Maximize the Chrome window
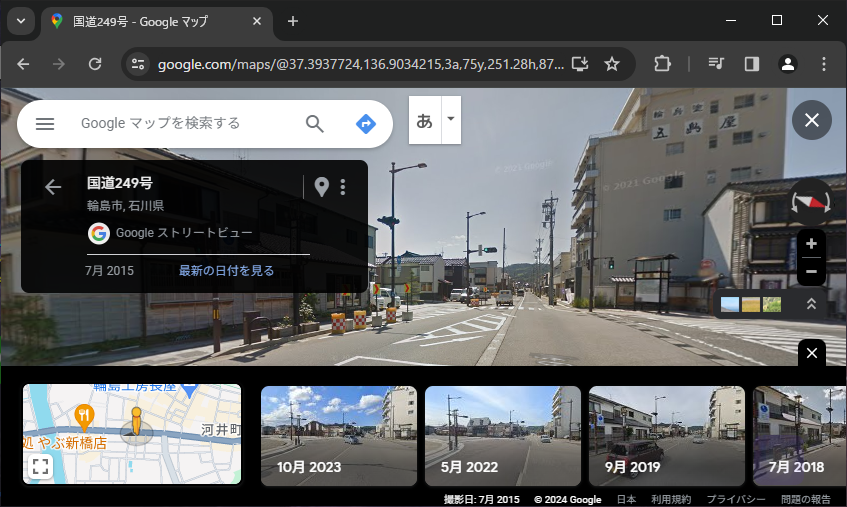The height and width of the screenshot is (507, 847). (x=777, y=21)
